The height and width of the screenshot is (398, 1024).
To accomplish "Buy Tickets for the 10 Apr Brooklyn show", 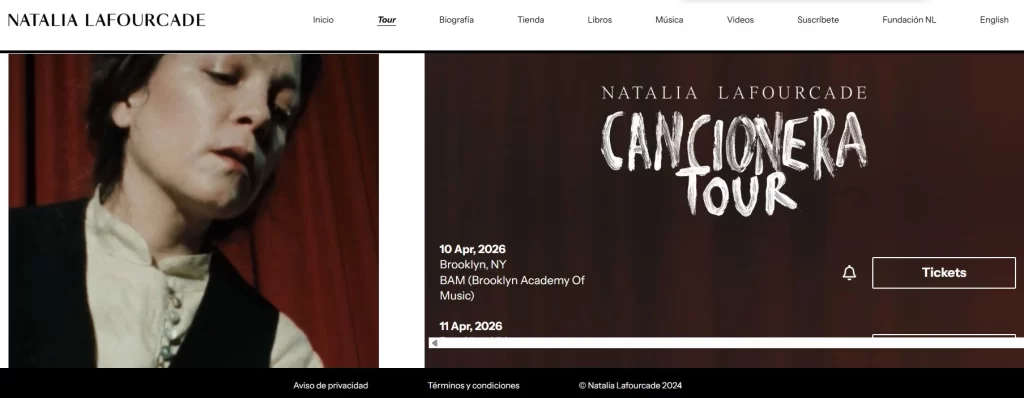I will [944, 273].
